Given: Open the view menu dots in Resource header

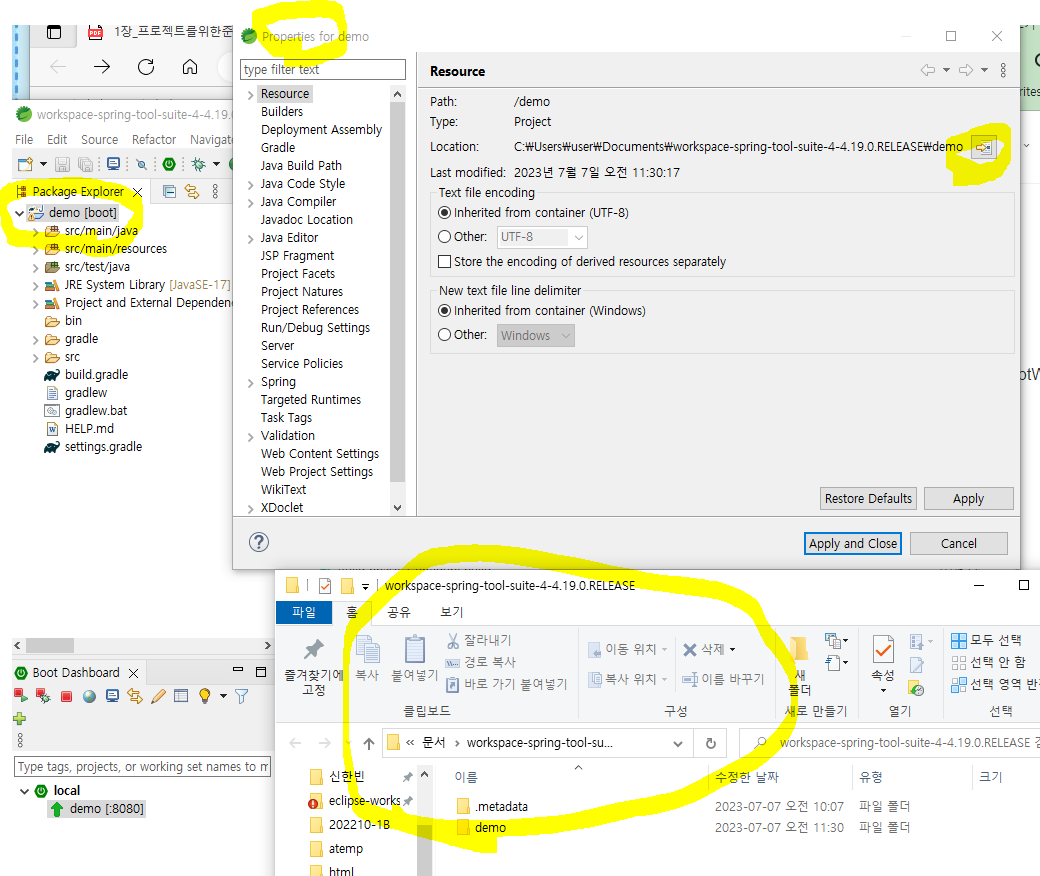Looking at the screenshot, I should [x=1003, y=70].
